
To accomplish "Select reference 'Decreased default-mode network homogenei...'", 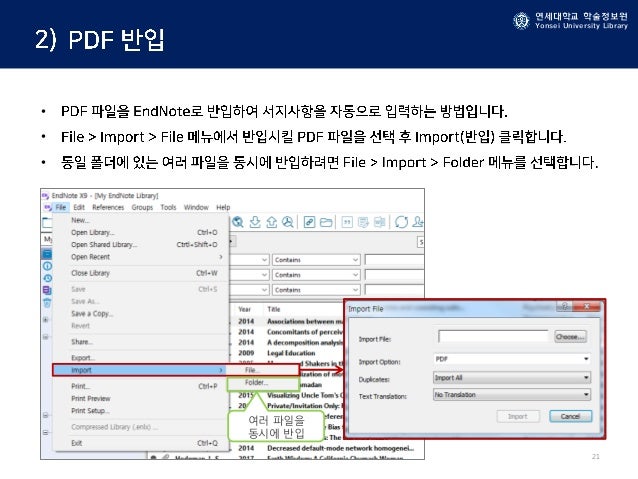I will (x=340, y=448).
